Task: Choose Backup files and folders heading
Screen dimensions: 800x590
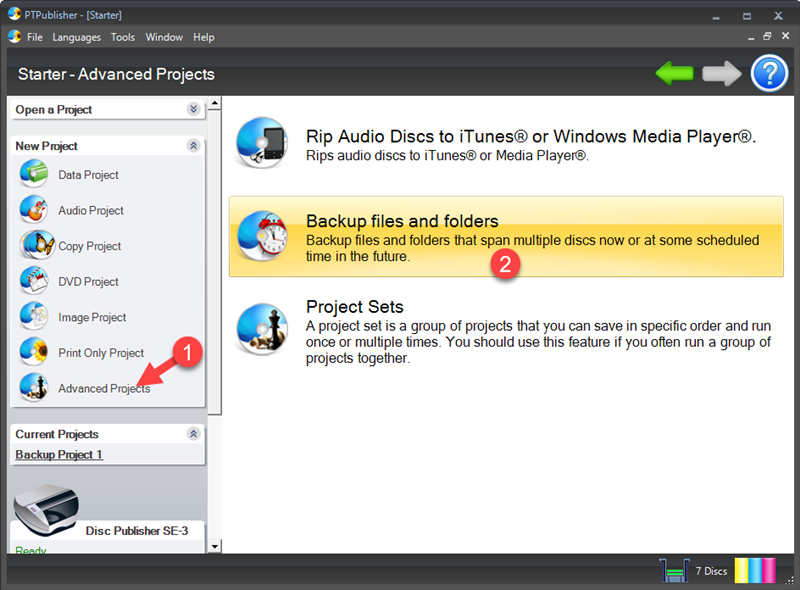Action: click(x=402, y=221)
